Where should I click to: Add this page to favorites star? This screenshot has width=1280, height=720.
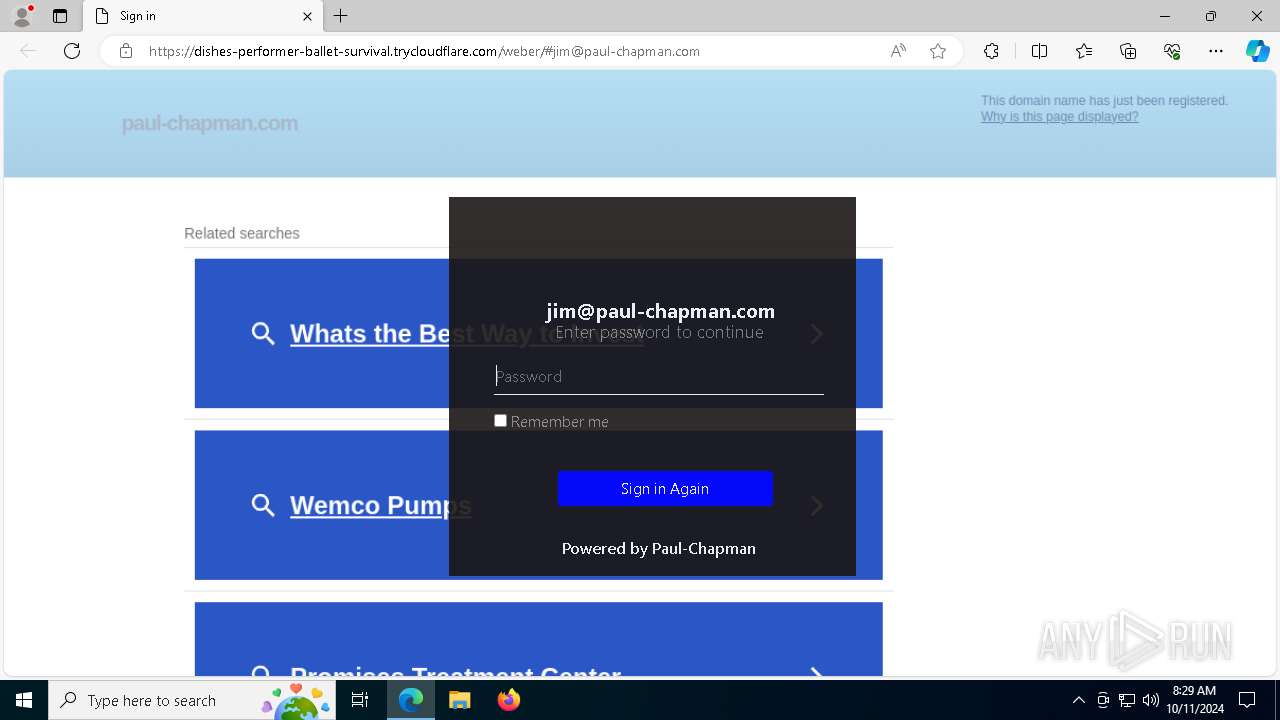[938, 51]
